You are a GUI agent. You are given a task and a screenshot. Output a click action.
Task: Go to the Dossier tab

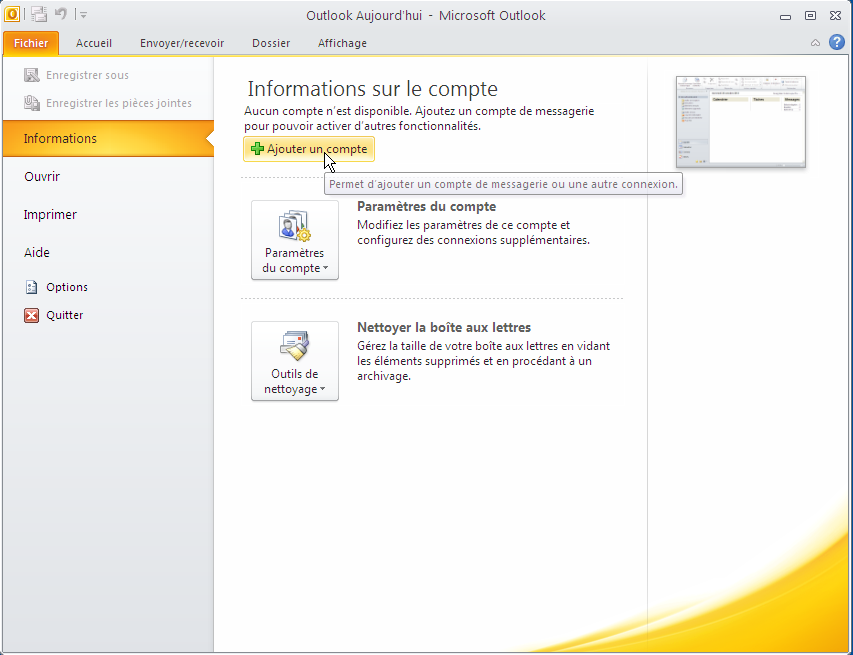click(271, 44)
